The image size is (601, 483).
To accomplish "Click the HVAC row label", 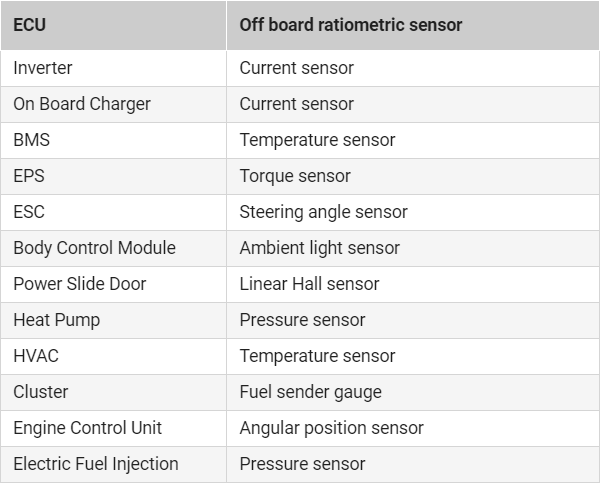I will [x=35, y=356].
